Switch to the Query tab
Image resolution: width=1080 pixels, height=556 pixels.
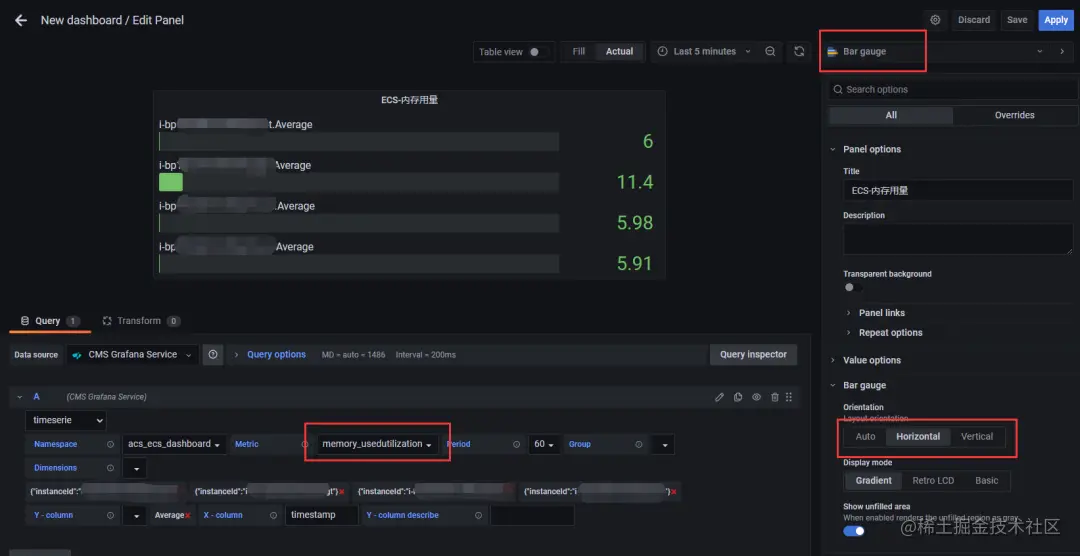click(x=50, y=321)
